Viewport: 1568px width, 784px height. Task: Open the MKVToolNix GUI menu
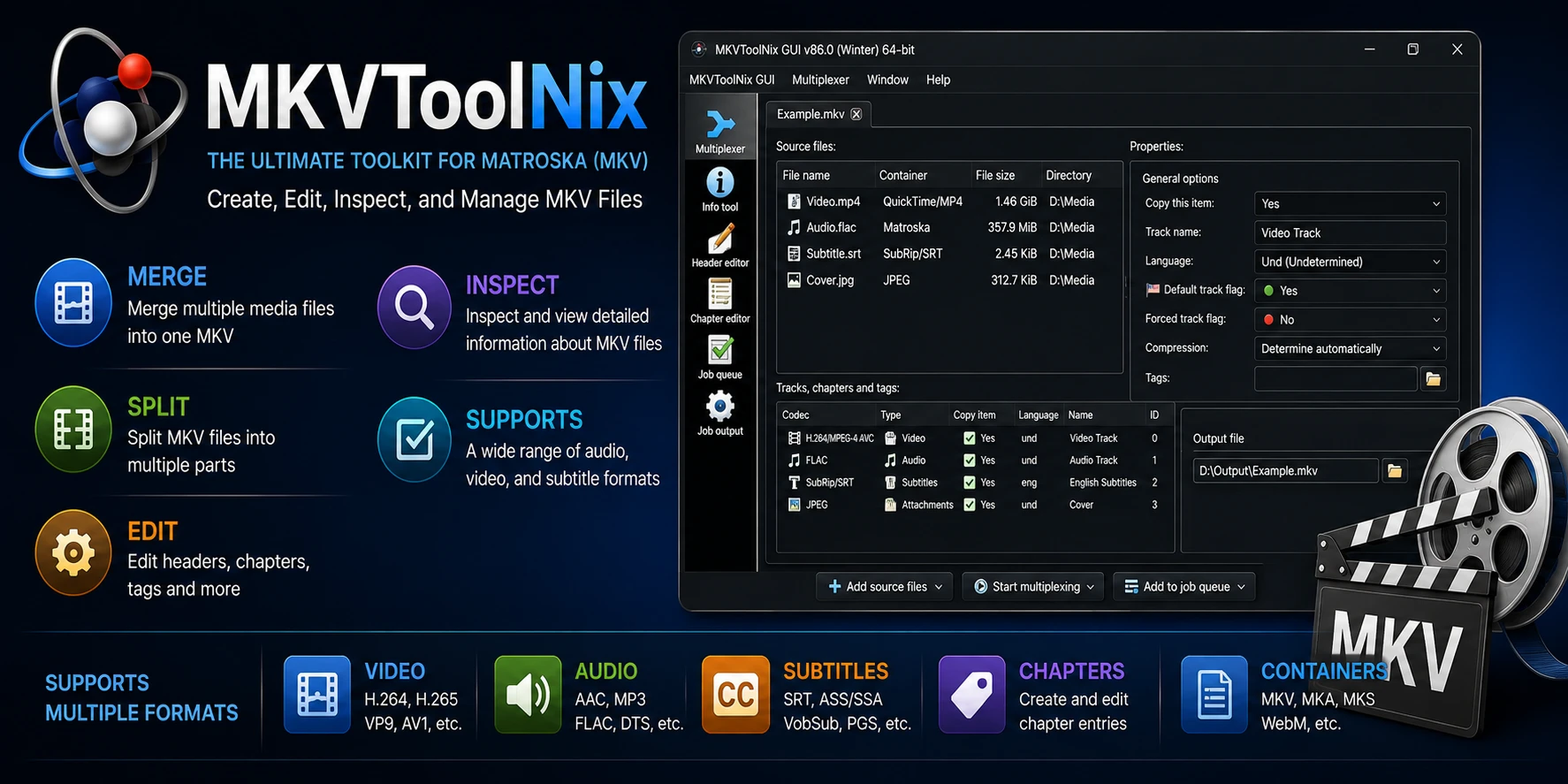tap(732, 80)
